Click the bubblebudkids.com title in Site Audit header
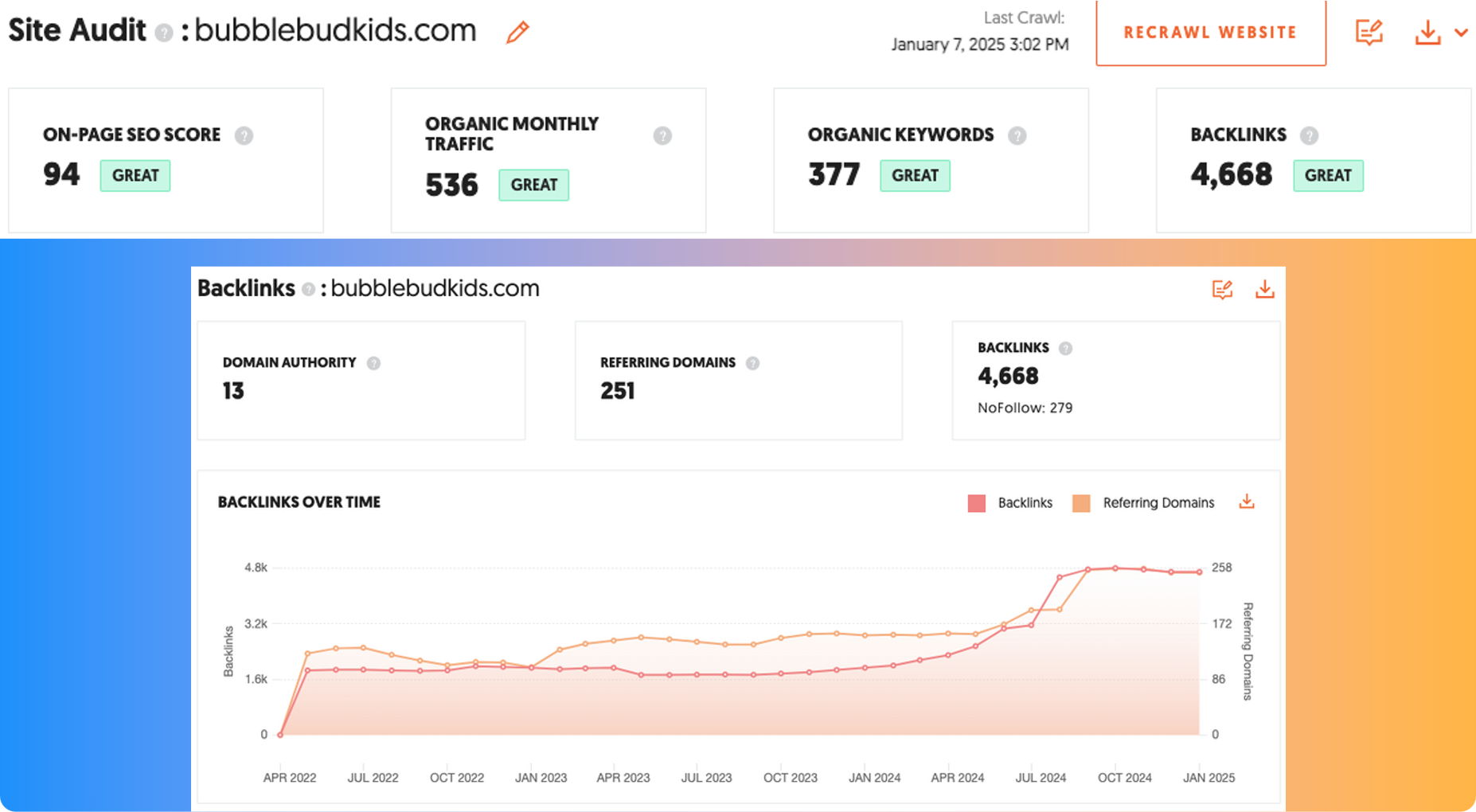This screenshot has height=812, width=1476. [x=335, y=30]
